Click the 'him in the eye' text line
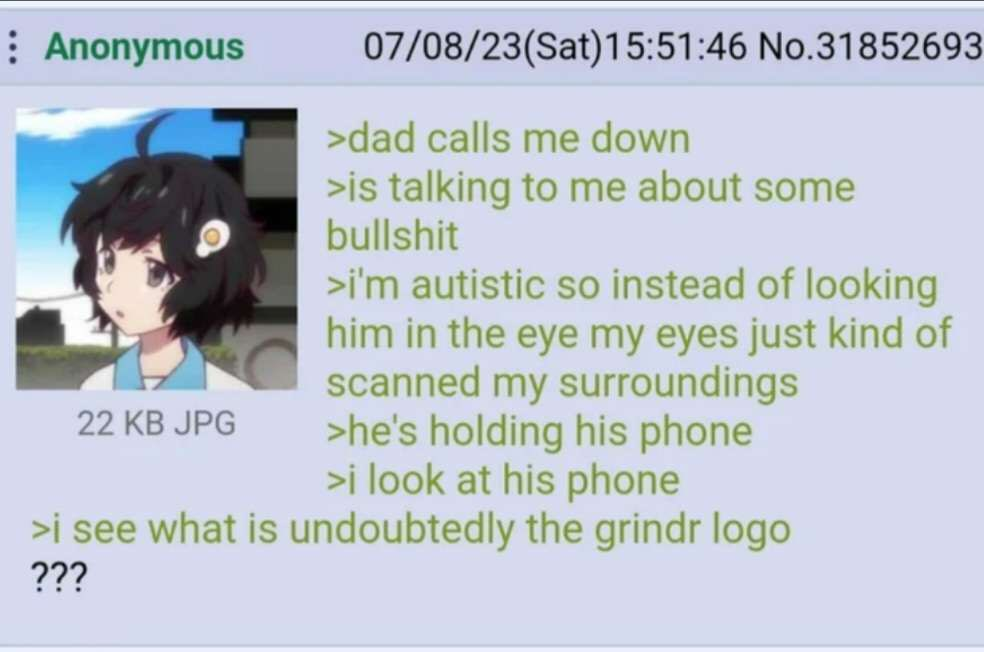The image size is (984, 652). pos(639,334)
